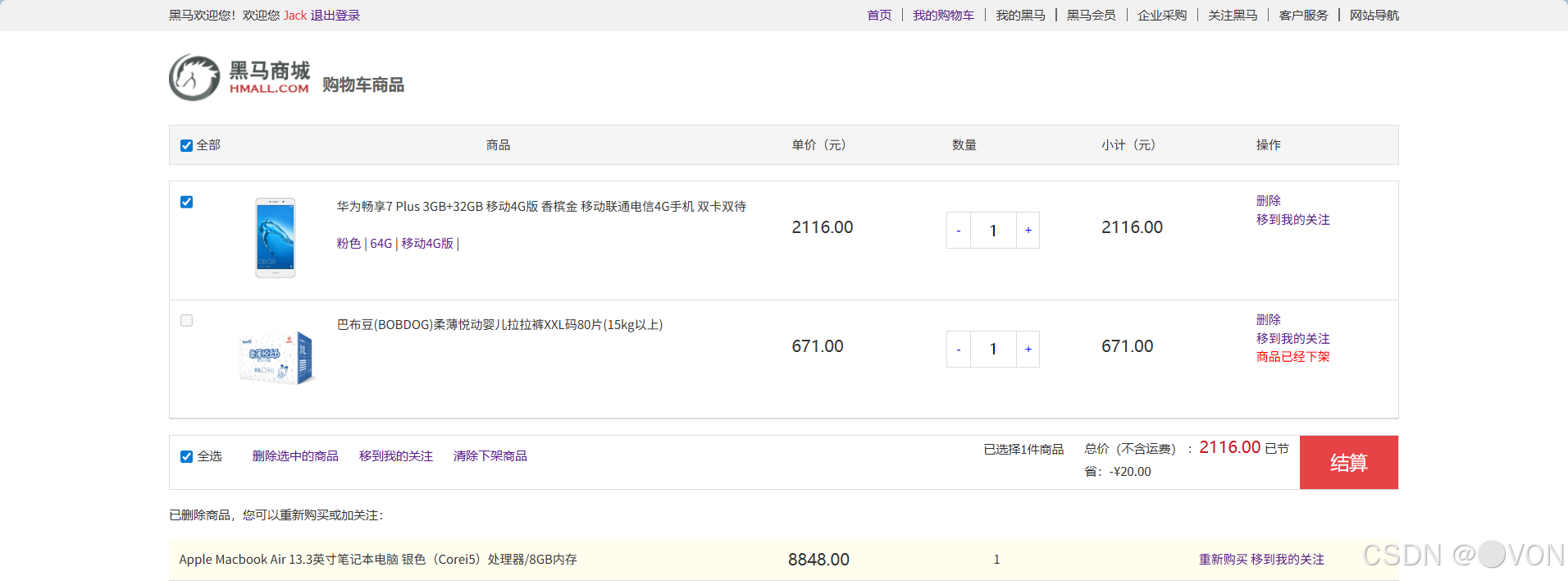This screenshot has height=581, width=1568.
Task: Move 巴布豆 diapers to 我的关注
Action: [1293, 339]
